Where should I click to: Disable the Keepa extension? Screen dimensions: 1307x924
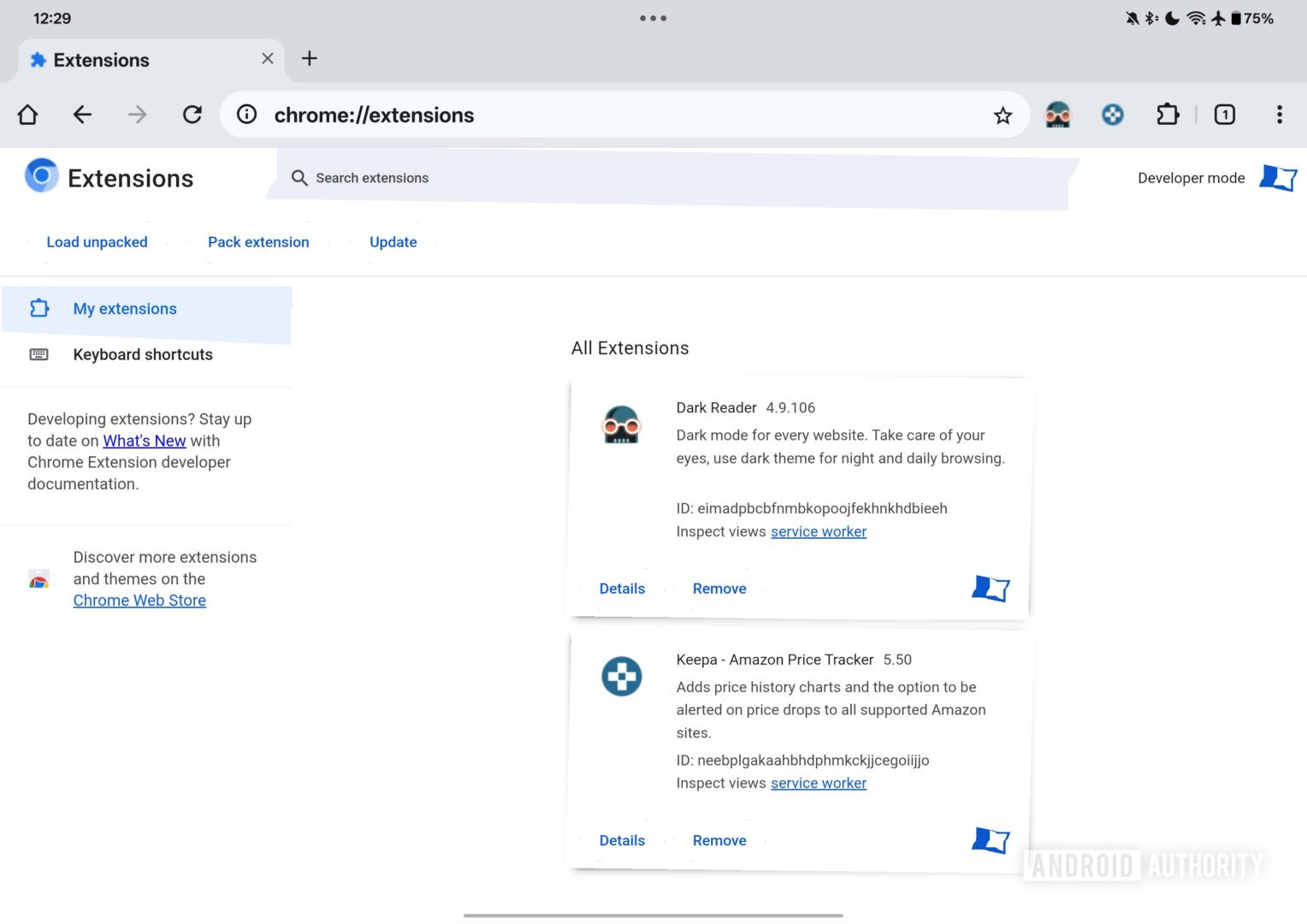[991, 839]
